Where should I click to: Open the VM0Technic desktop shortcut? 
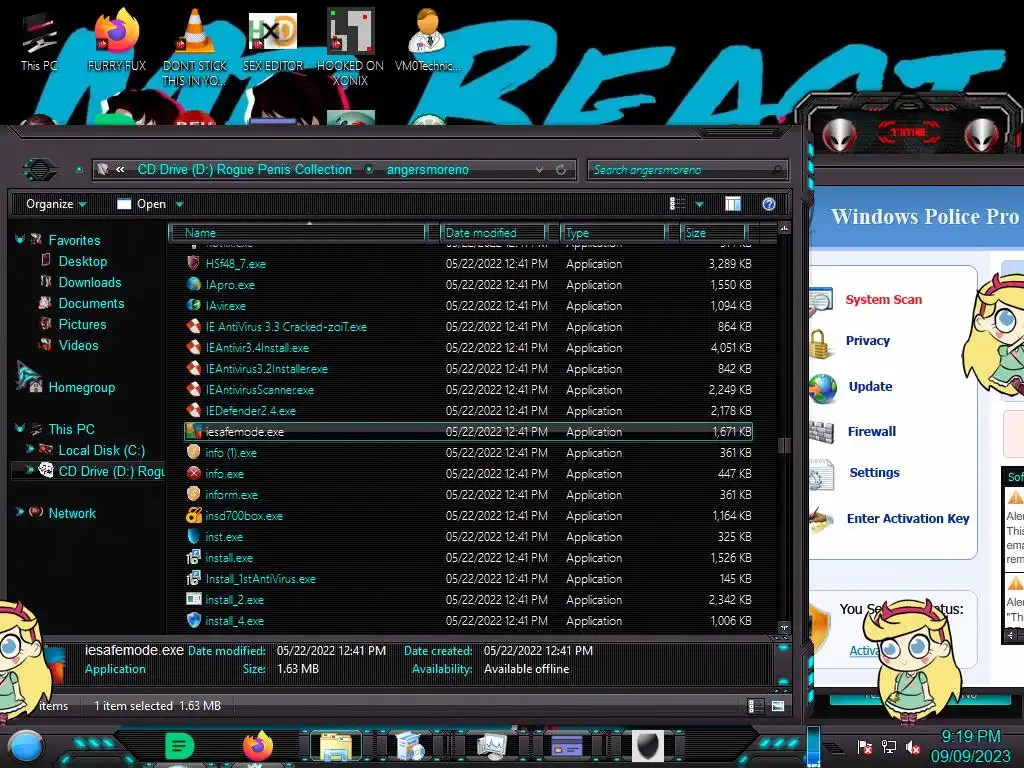[427, 40]
